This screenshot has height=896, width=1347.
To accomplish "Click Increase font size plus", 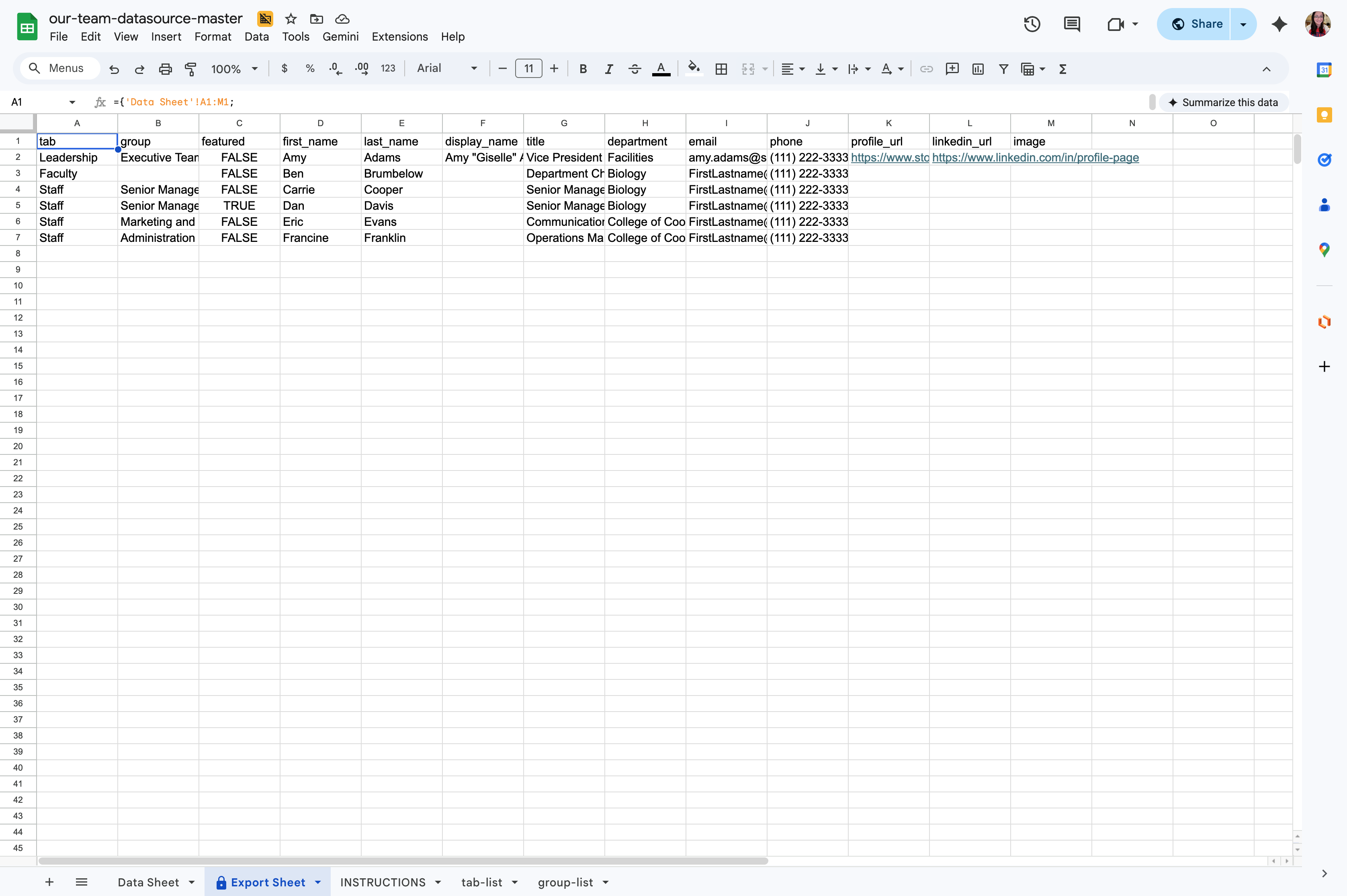I will [x=554, y=69].
